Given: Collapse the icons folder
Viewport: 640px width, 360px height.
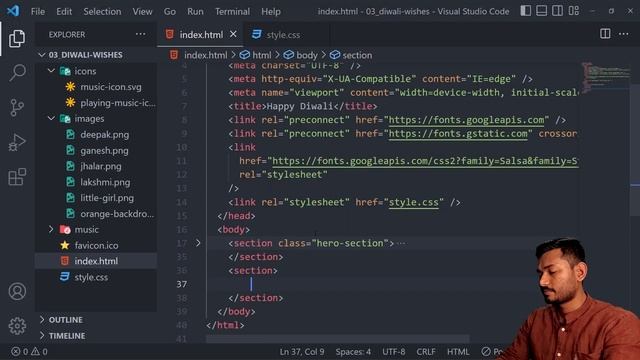Looking at the screenshot, I should (x=85, y=71).
